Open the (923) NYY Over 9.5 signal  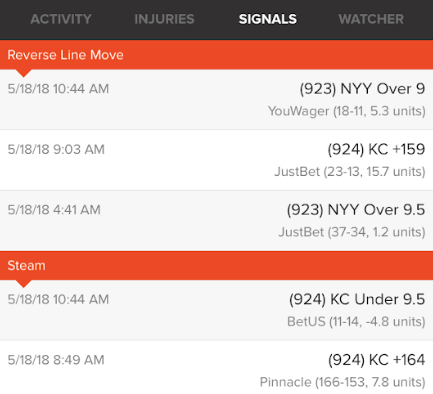coord(216,221)
